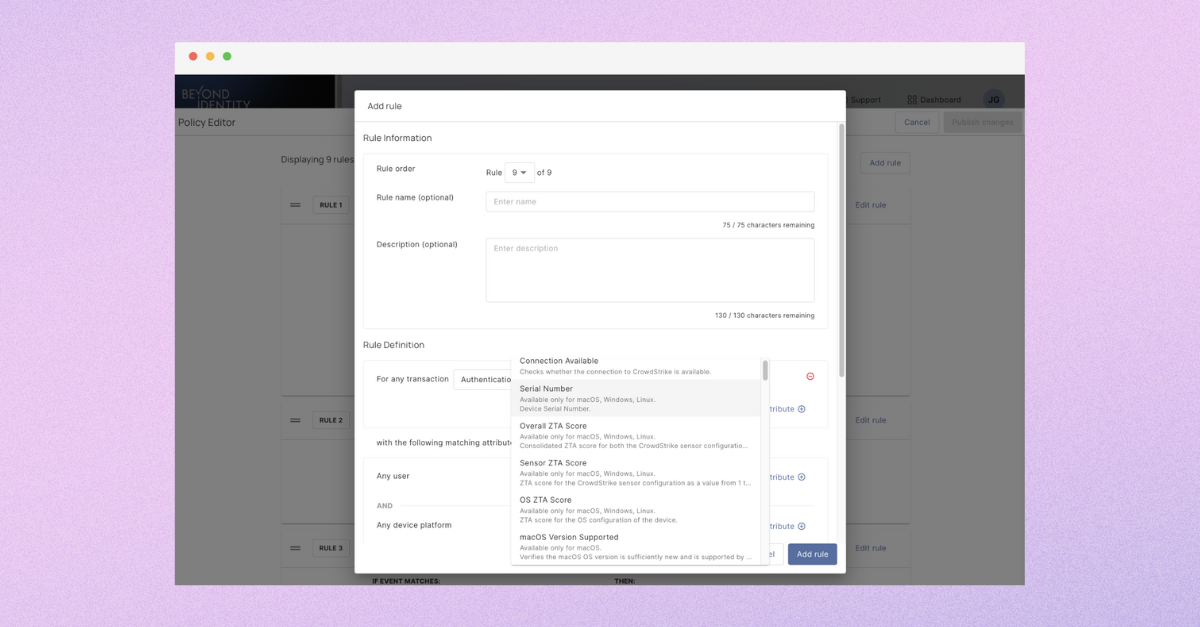Image resolution: width=1200 pixels, height=627 pixels.
Task: Pick macOS Version Supported option
Action: coord(636,546)
